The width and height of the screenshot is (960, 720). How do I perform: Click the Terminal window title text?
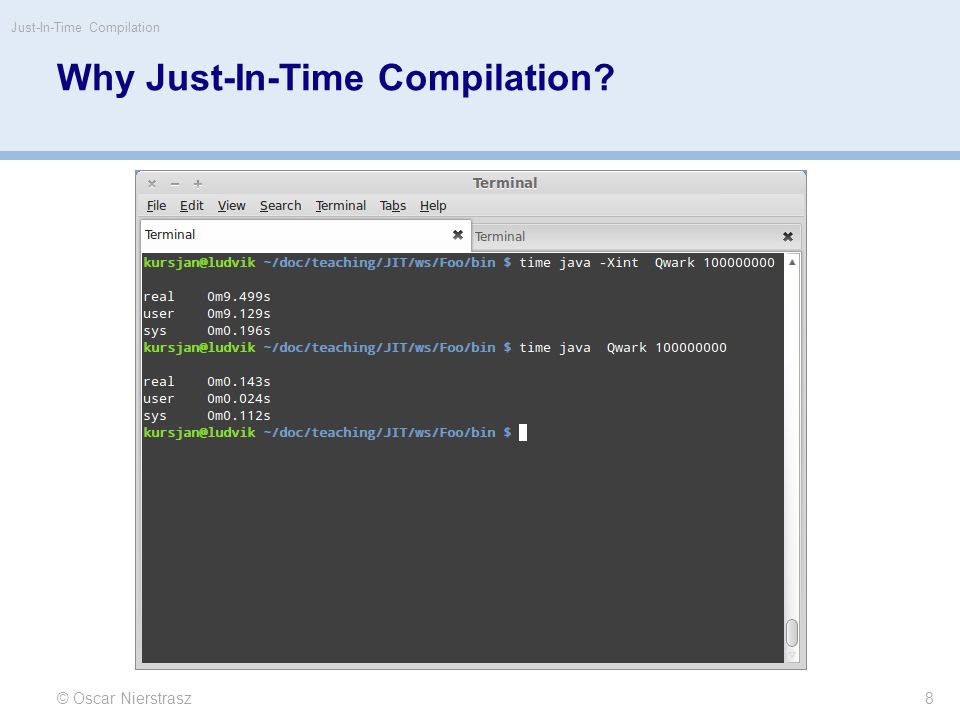point(505,183)
